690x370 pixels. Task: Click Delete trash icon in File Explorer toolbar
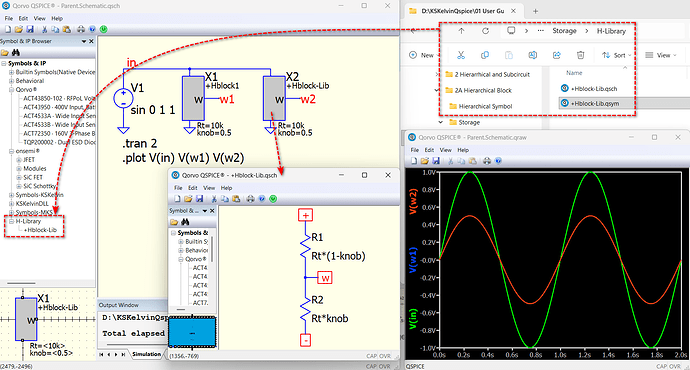(580, 55)
